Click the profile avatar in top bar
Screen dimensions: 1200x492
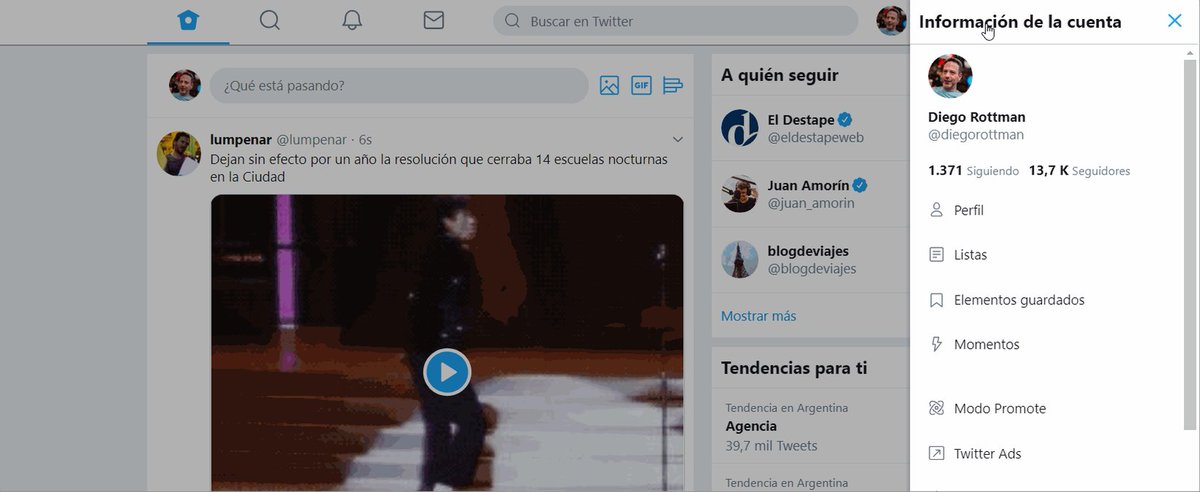[891, 21]
